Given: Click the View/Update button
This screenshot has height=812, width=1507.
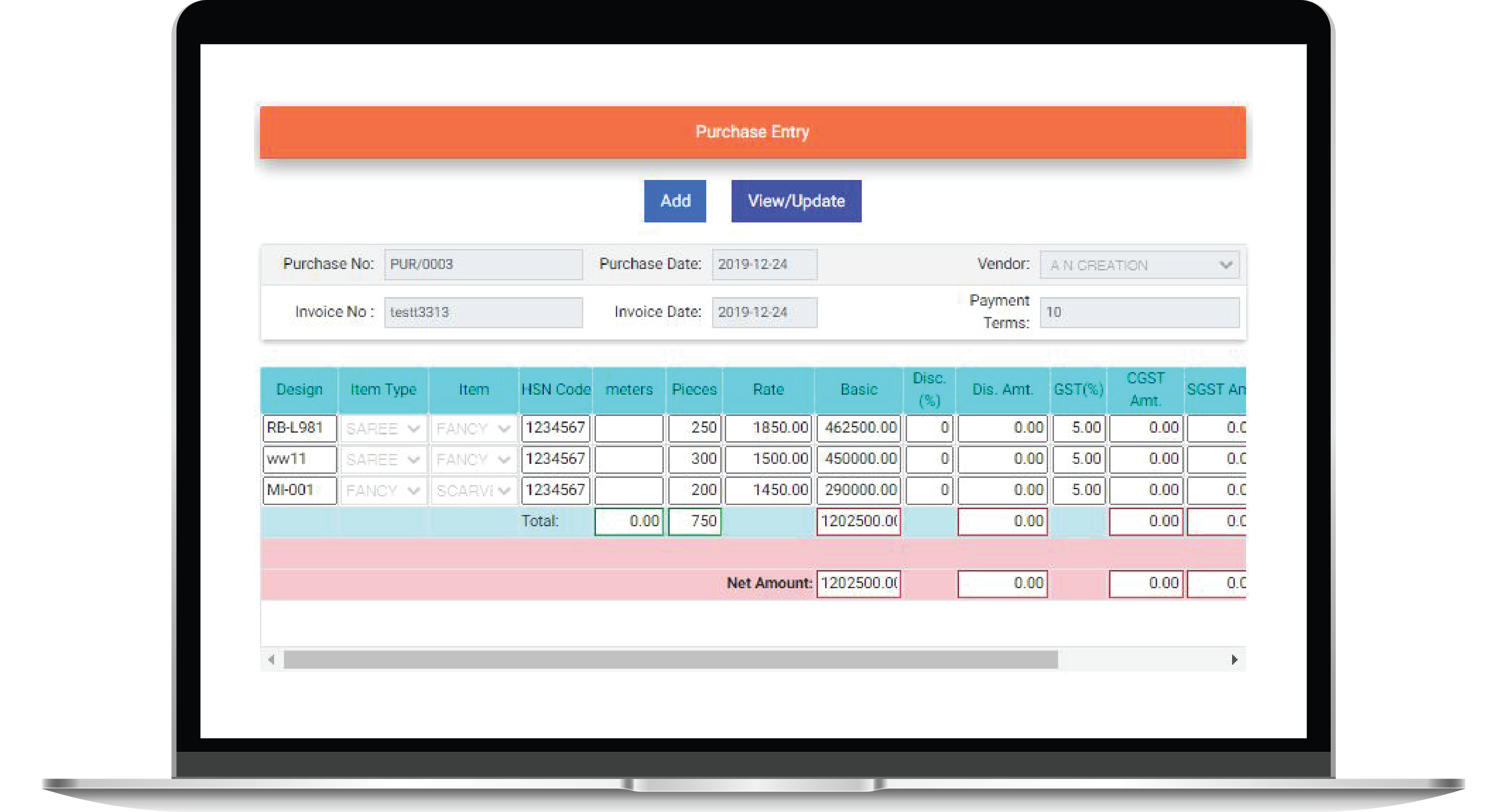Looking at the screenshot, I should [x=796, y=201].
